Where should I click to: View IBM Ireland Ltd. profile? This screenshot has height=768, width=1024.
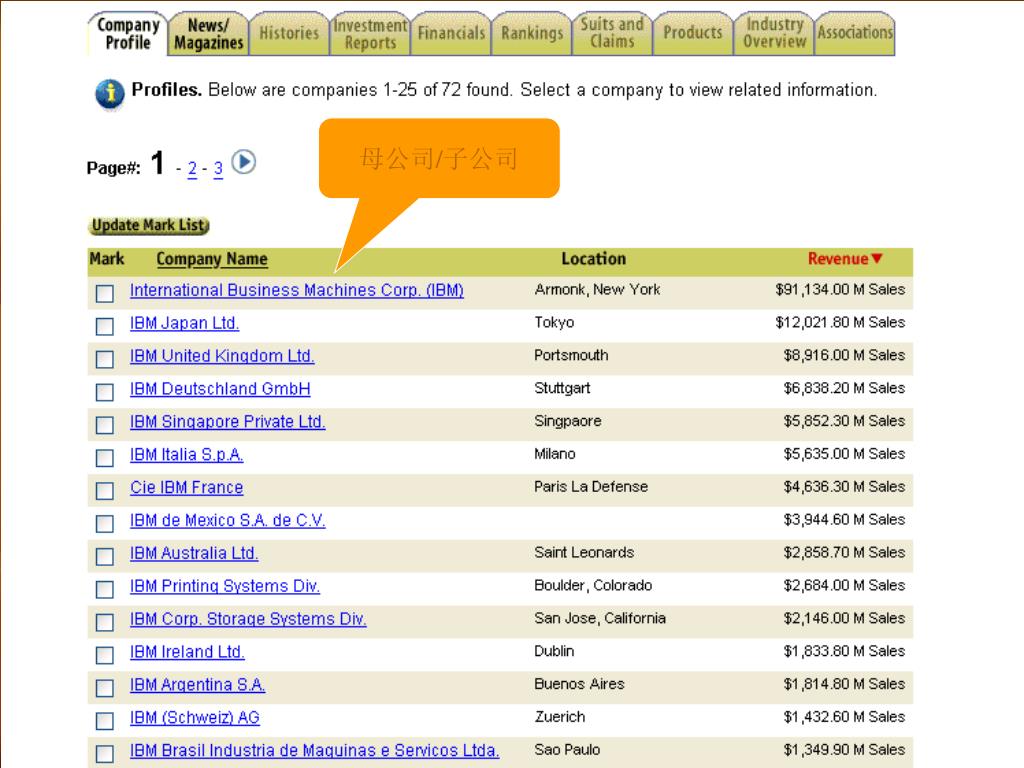[187, 652]
